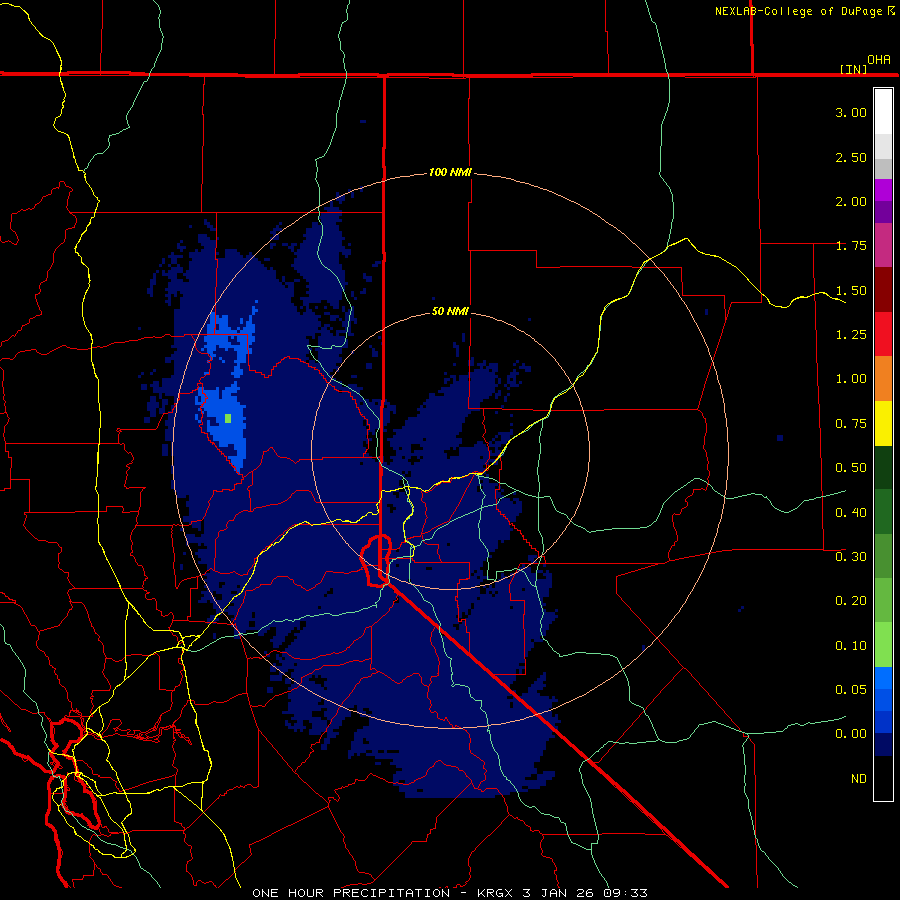The height and width of the screenshot is (900, 900).
Task: Select the 0.00 legend value
Action: tap(851, 734)
